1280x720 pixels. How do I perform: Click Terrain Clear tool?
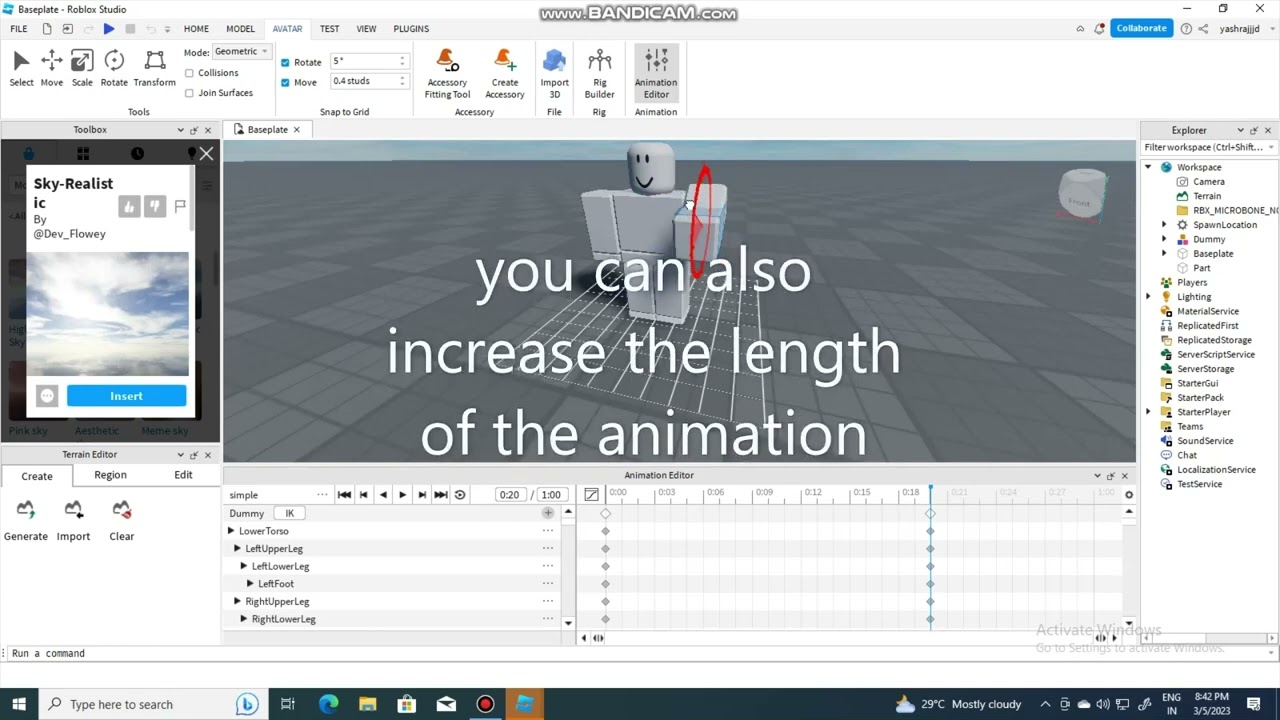click(122, 521)
